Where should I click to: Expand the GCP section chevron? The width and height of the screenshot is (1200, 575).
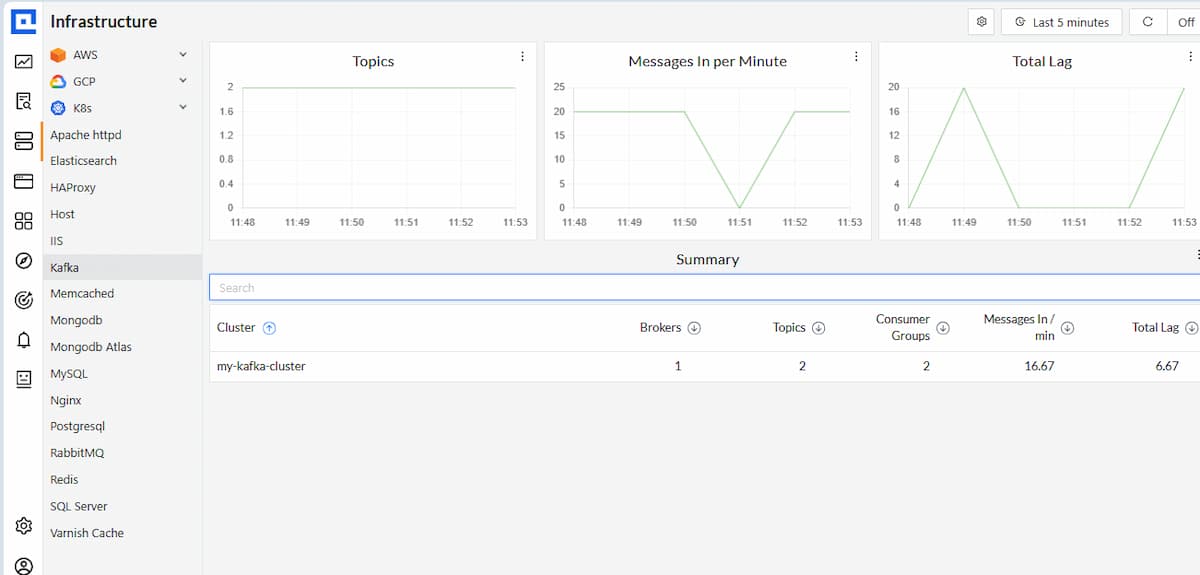click(183, 81)
